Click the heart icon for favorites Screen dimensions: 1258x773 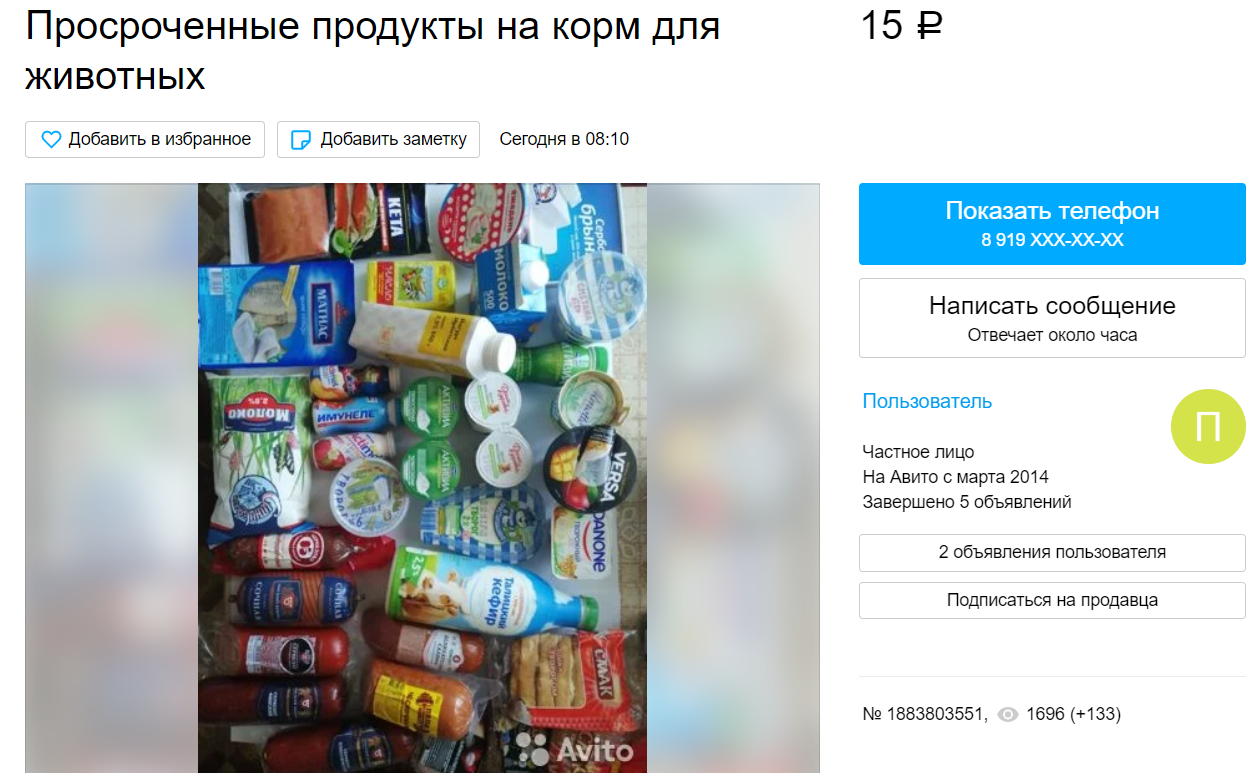click(x=51, y=140)
